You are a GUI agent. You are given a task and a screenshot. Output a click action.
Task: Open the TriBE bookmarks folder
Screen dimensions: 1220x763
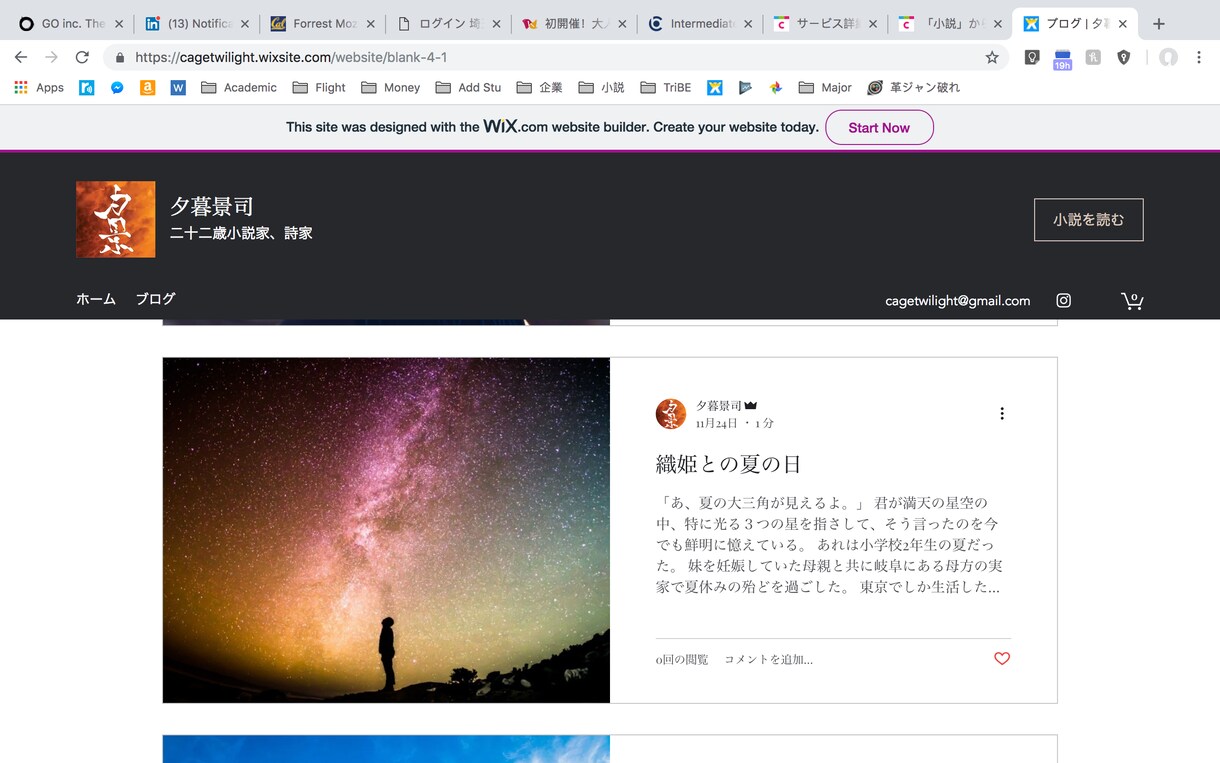coord(666,88)
